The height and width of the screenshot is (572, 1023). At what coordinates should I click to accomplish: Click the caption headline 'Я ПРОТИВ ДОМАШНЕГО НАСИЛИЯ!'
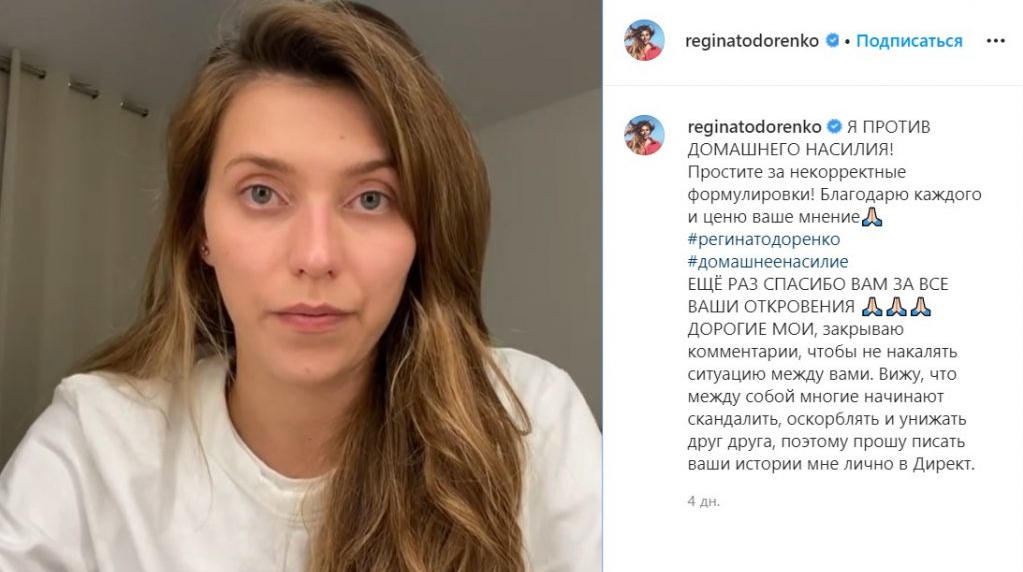pos(809,138)
